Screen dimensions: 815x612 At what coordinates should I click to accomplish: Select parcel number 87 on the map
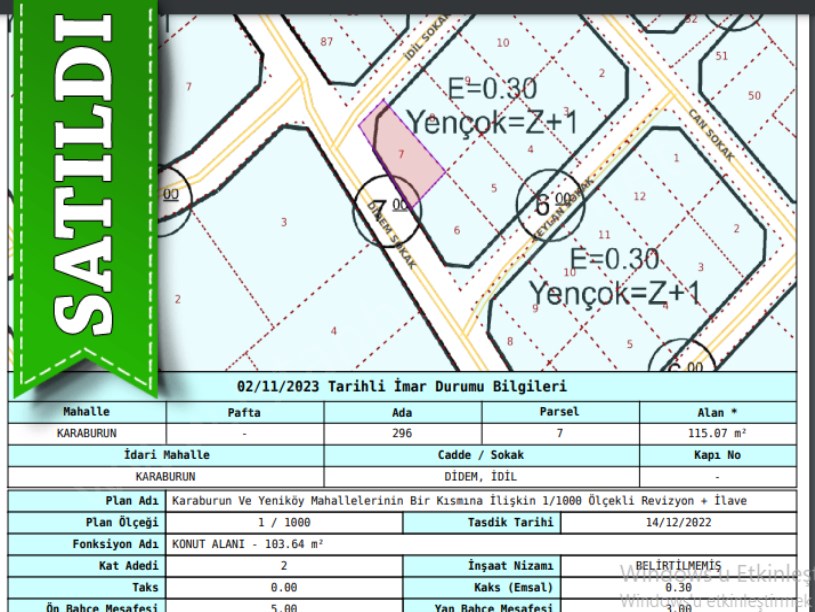coord(326,41)
